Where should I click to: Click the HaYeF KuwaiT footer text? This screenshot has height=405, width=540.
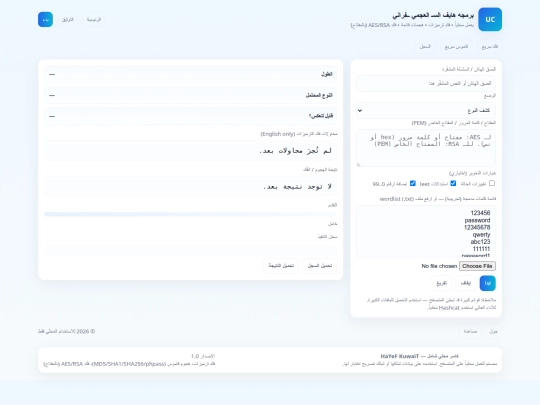point(399,356)
